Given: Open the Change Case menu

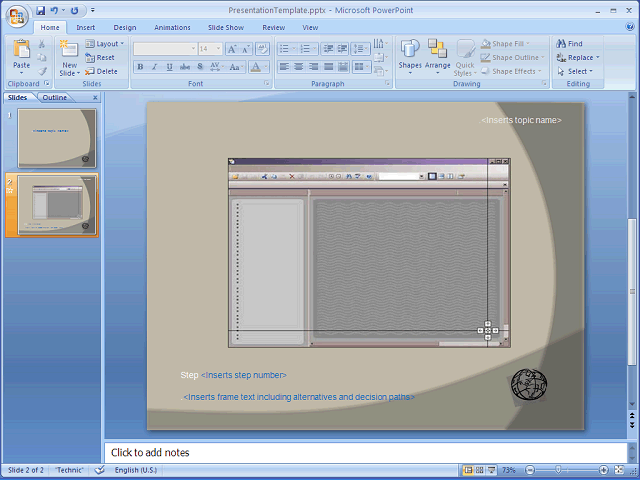Looking at the screenshot, I should [x=236, y=67].
